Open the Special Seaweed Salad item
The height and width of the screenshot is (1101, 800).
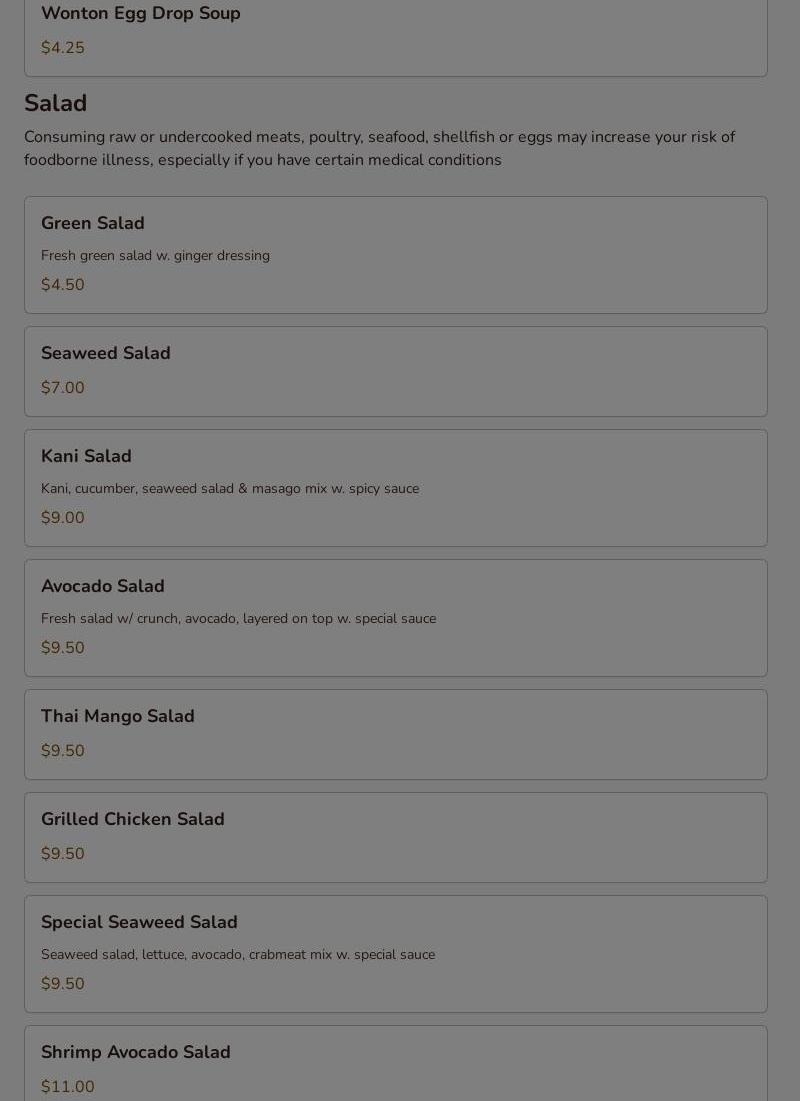pos(139,922)
